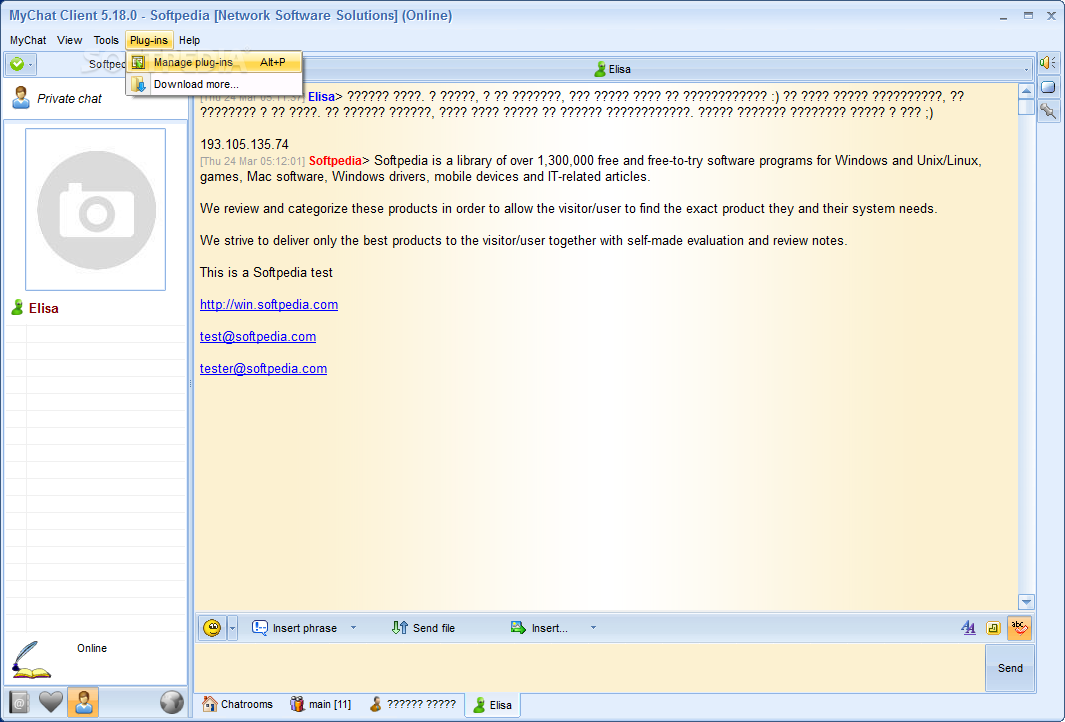Toggle the private contacts person icon
The width and height of the screenshot is (1065, 722).
(84, 702)
